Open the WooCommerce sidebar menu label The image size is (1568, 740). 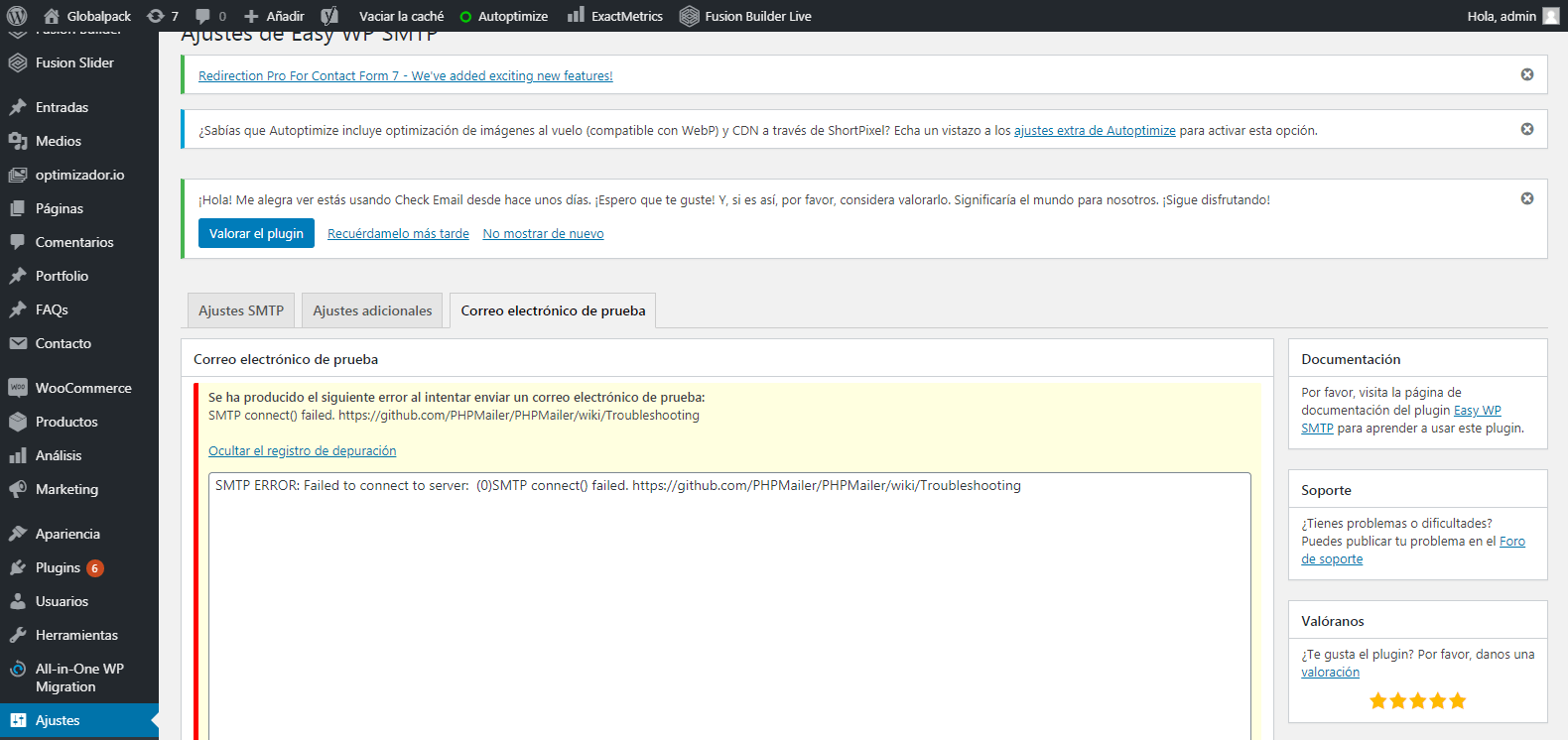click(83, 388)
